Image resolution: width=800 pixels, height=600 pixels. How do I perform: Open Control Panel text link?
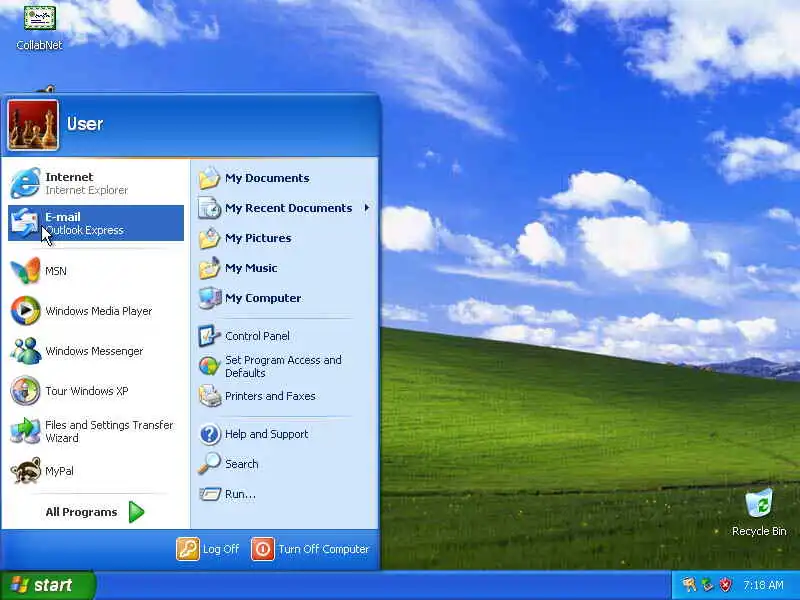tap(257, 336)
